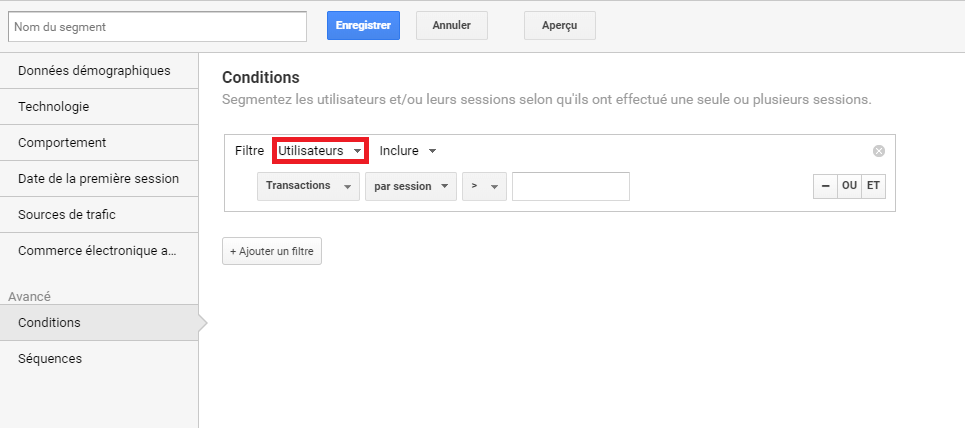Switch to the Séquences tab
Image resolution: width=965 pixels, height=428 pixels.
pyautogui.click(x=99, y=358)
